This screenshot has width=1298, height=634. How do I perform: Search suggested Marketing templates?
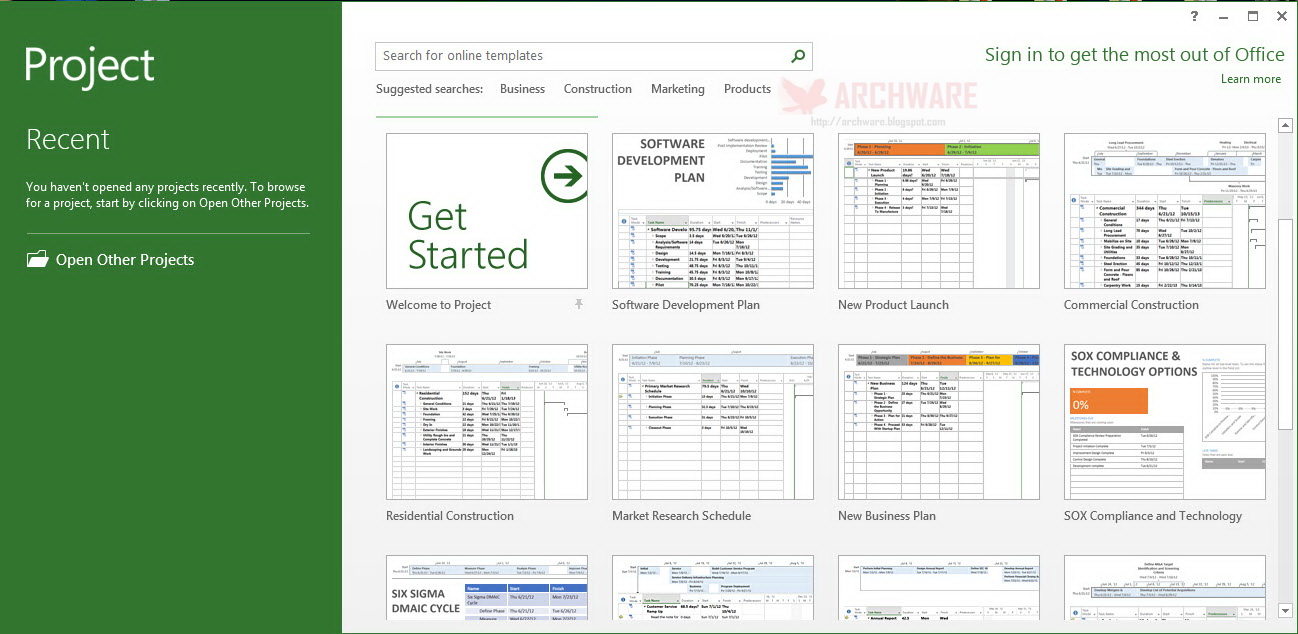pyautogui.click(x=678, y=89)
